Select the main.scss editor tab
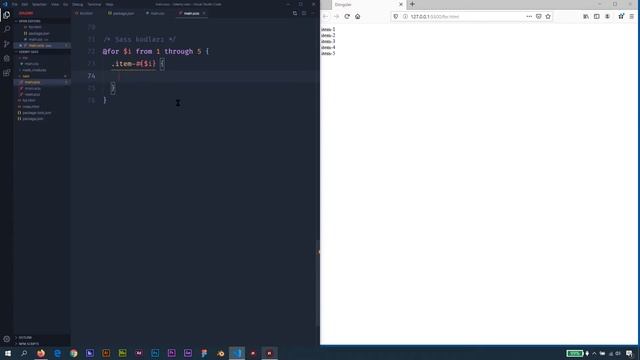The height and width of the screenshot is (360, 640). point(191,13)
